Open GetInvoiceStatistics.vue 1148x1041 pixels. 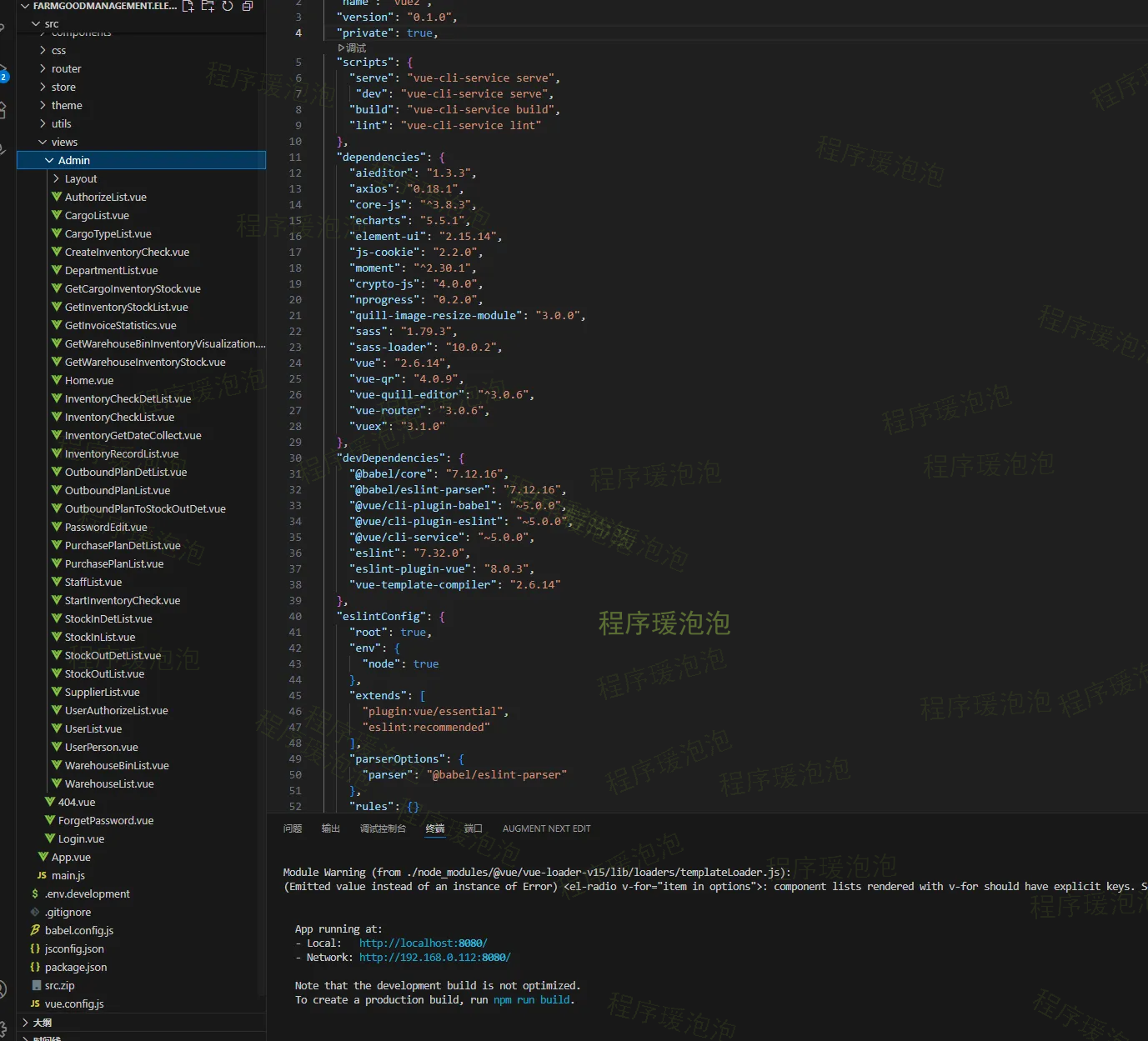(121, 325)
